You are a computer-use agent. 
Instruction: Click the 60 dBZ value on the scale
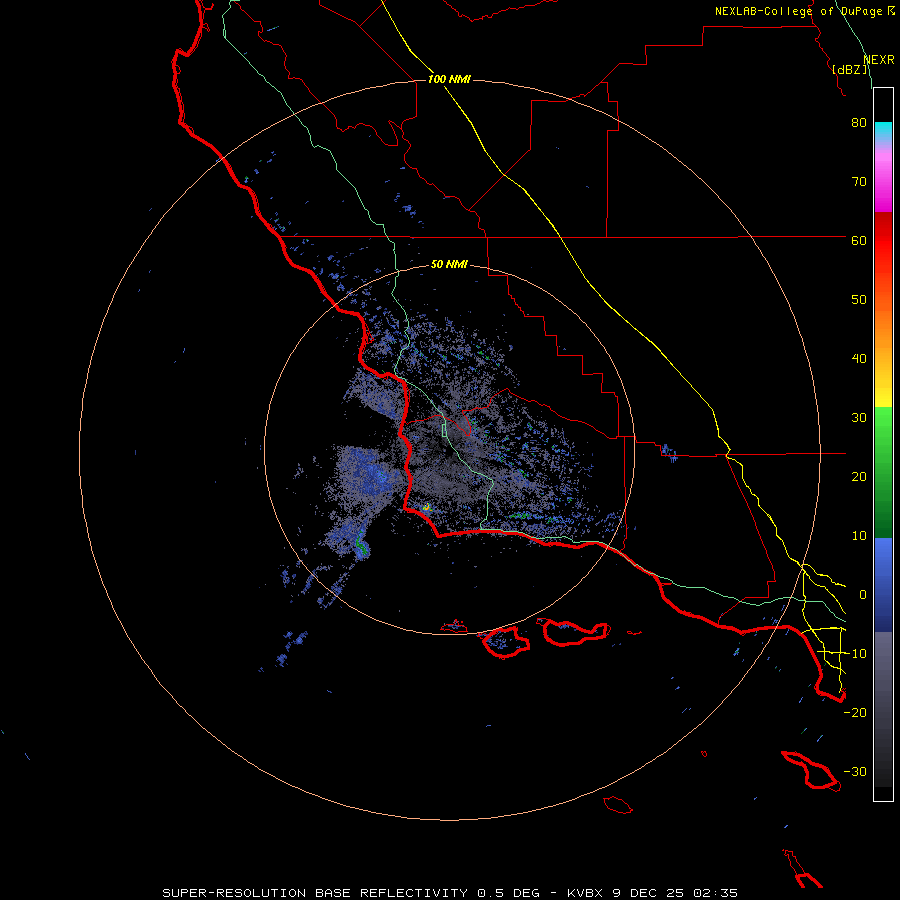click(x=859, y=241)
